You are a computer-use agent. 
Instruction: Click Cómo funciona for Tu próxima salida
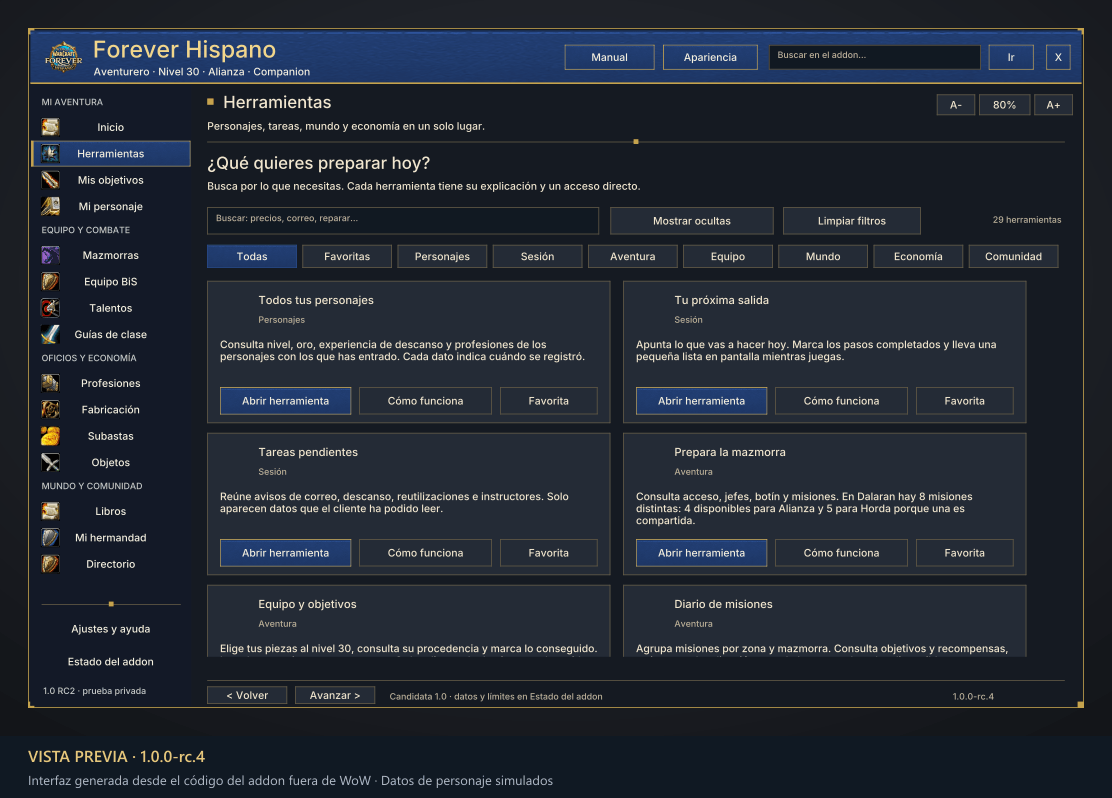[x=841, y=401]
